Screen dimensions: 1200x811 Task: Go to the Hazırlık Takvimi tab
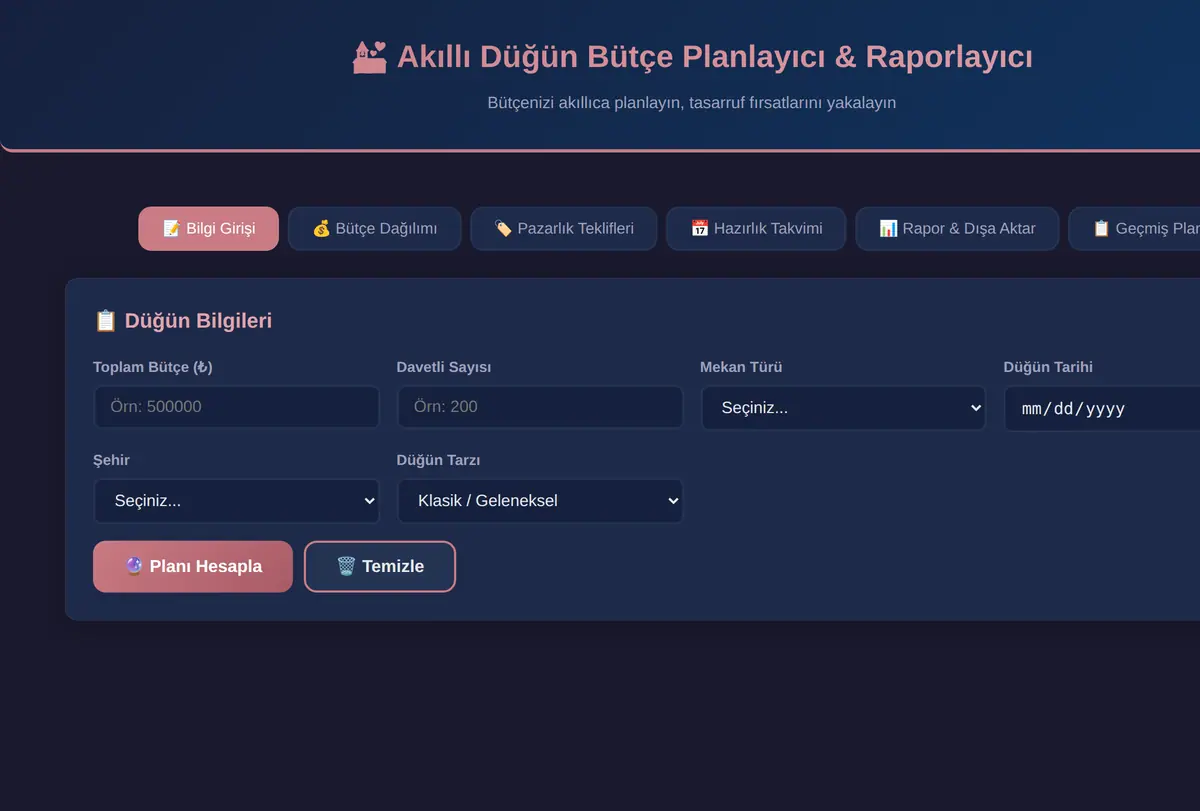tap(756, 229)
